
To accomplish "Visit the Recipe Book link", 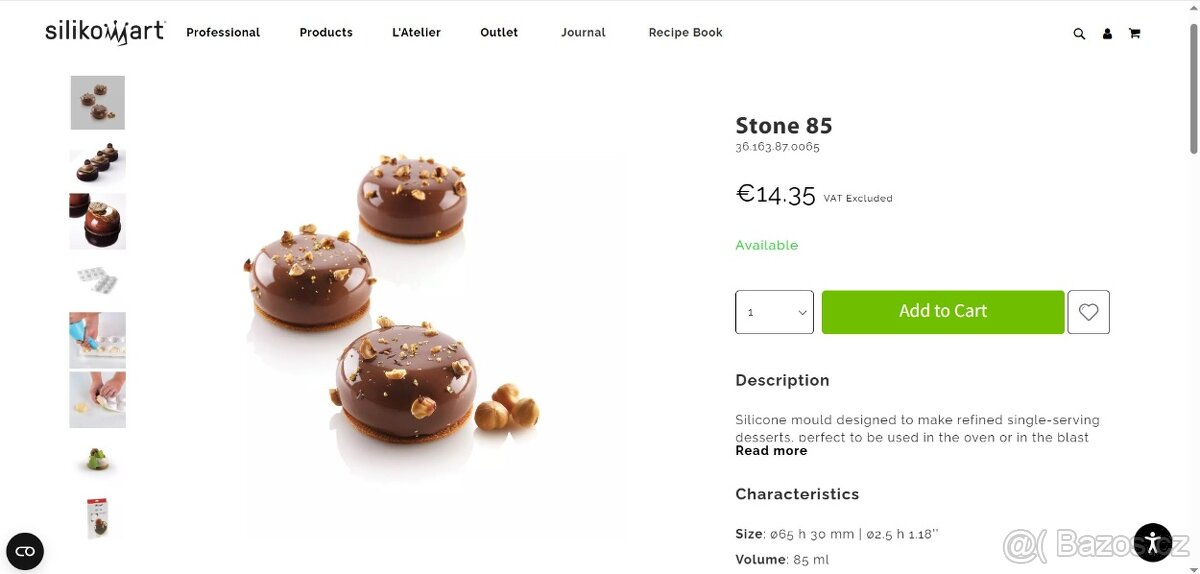I will [685, 33].
